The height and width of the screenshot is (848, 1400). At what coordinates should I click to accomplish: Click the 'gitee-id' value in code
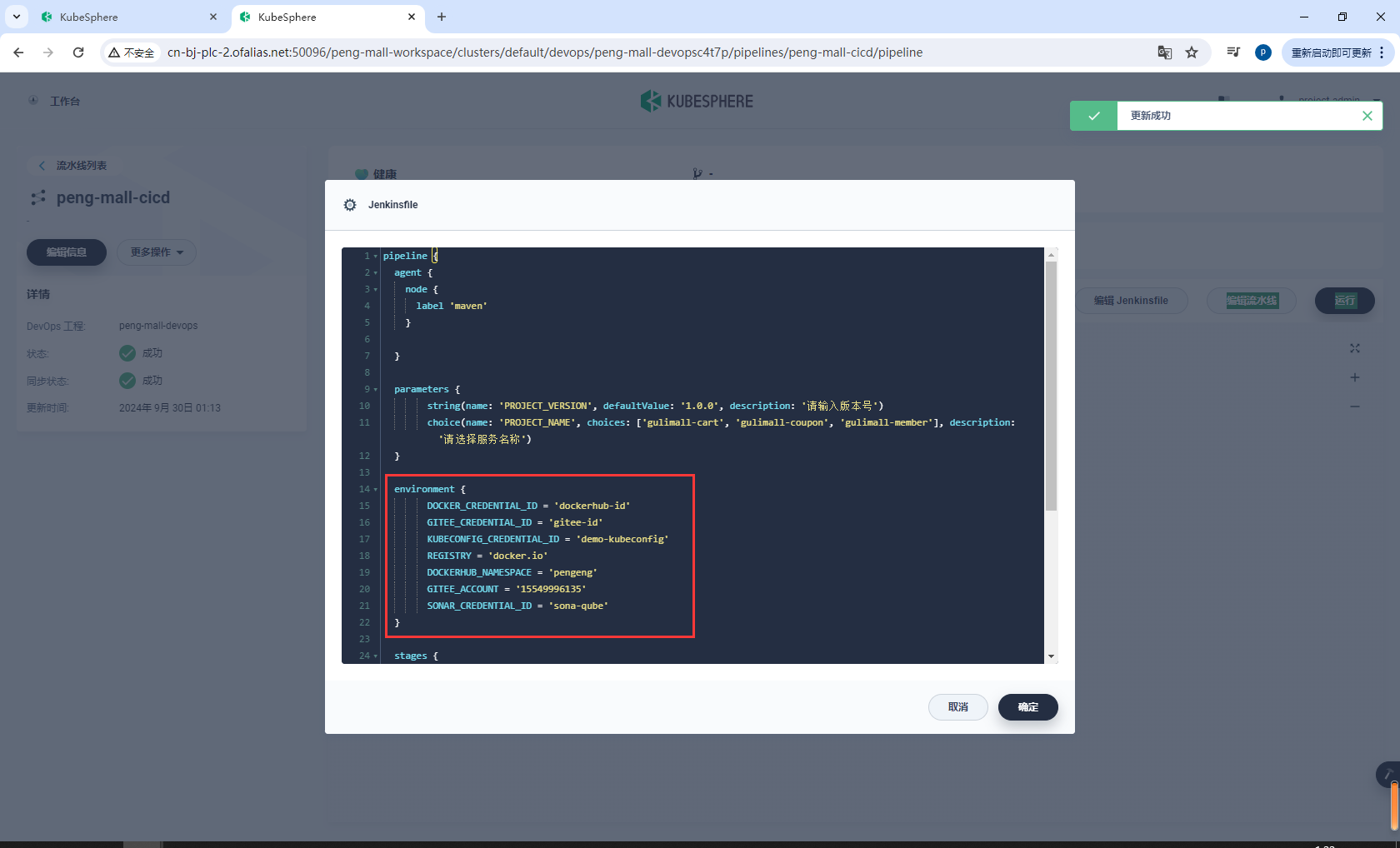point(575,522)
